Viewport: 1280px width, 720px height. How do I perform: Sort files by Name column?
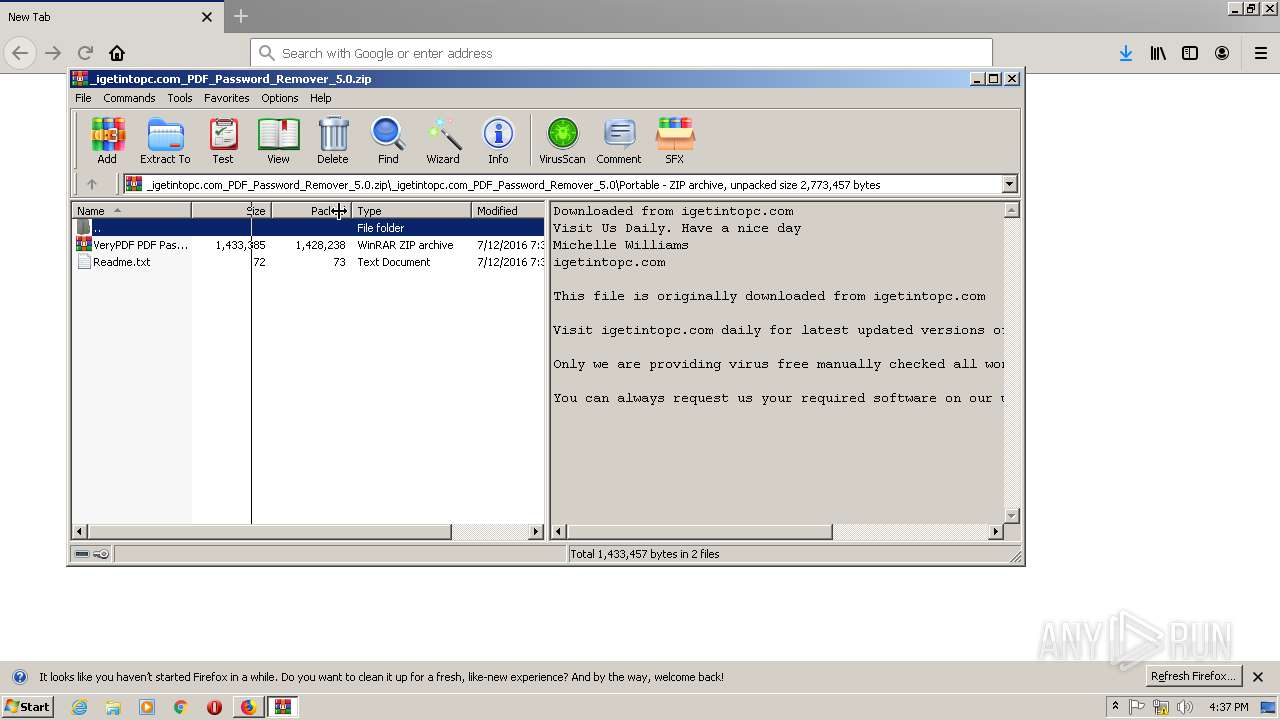[x=131, y=210]
